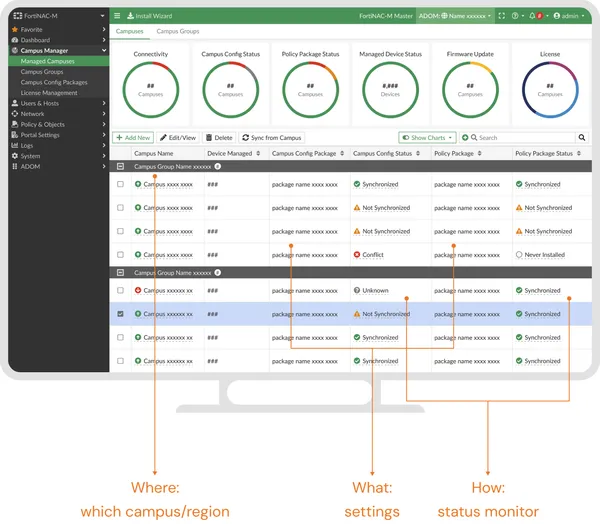Check the third row campus checkbox

(120, 231)
